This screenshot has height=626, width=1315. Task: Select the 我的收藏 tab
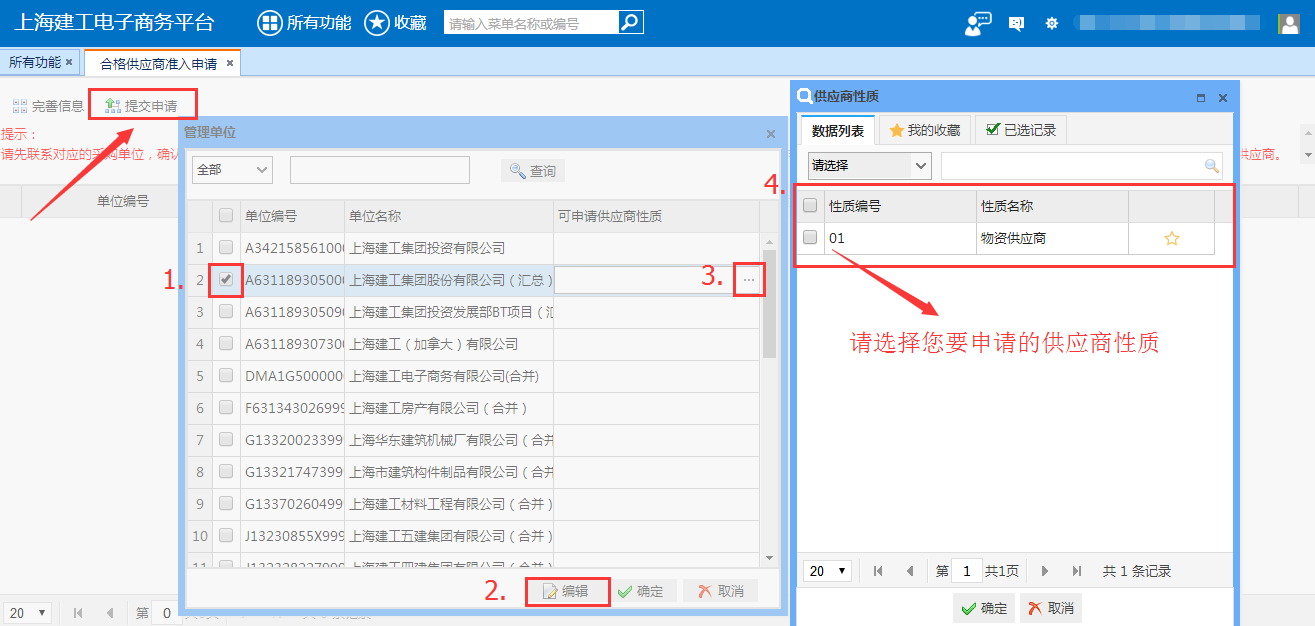[x=924, y=130]
